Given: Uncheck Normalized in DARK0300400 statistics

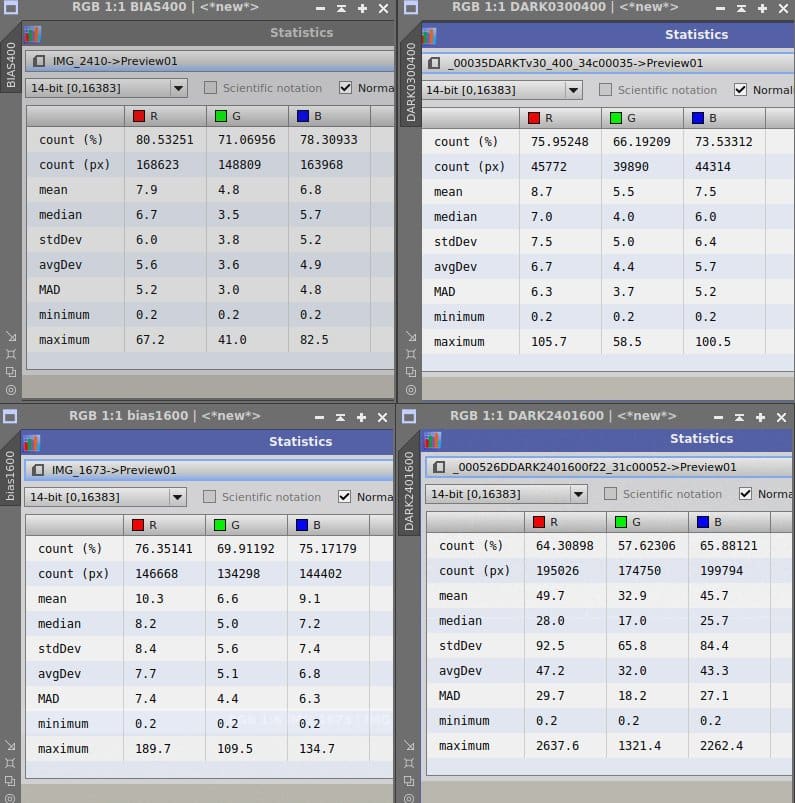Looking at the screenshot, I should pos(740,90).
